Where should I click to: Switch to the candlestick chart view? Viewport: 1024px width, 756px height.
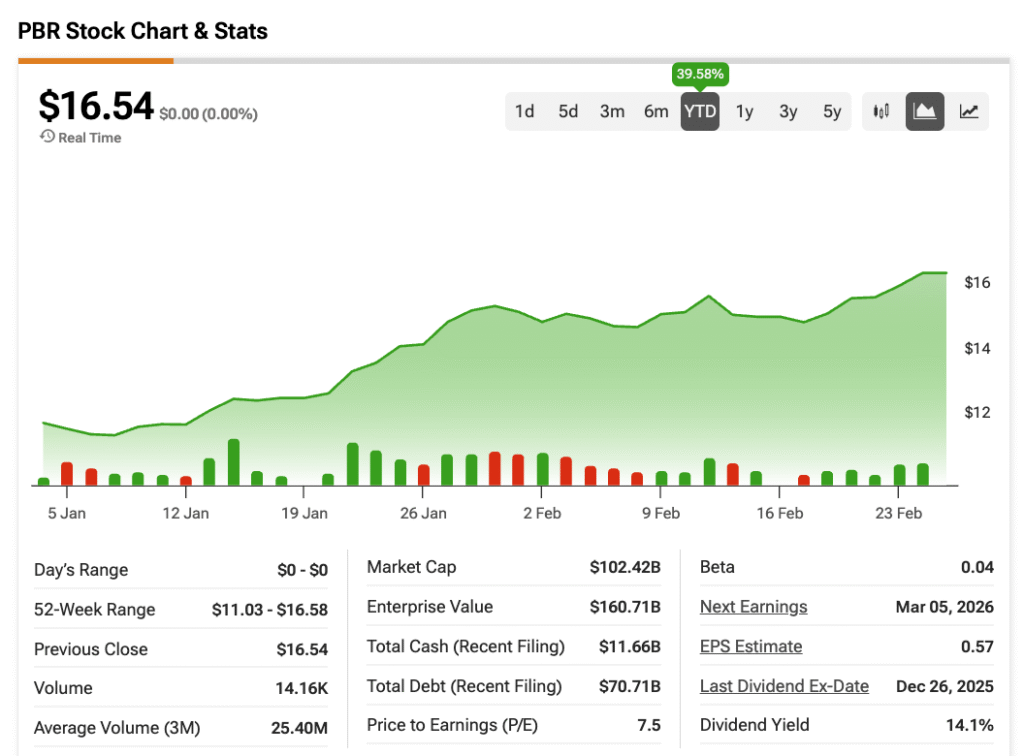881,112
